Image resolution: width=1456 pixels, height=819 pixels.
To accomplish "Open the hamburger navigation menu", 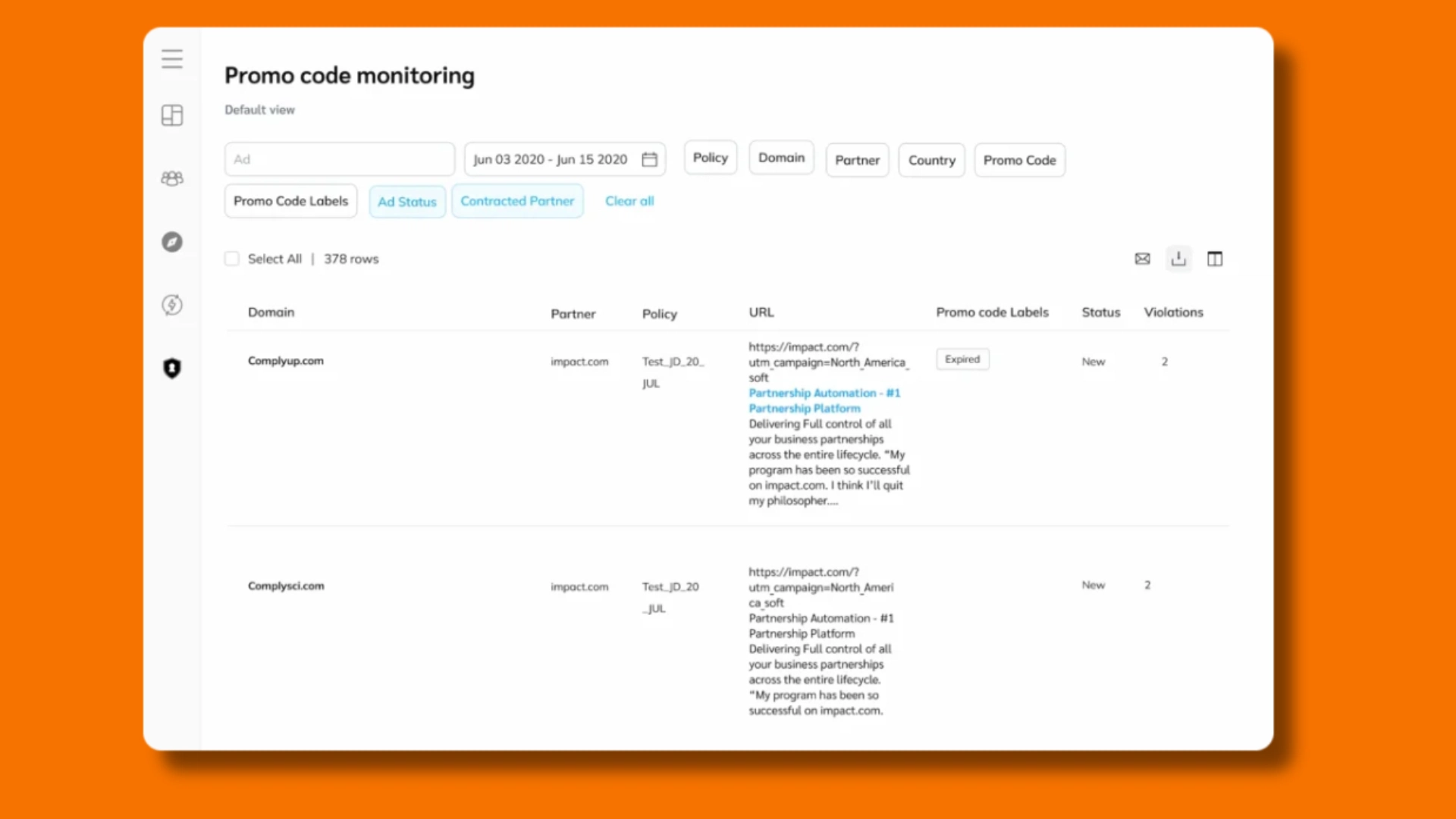I will [172, 58].
